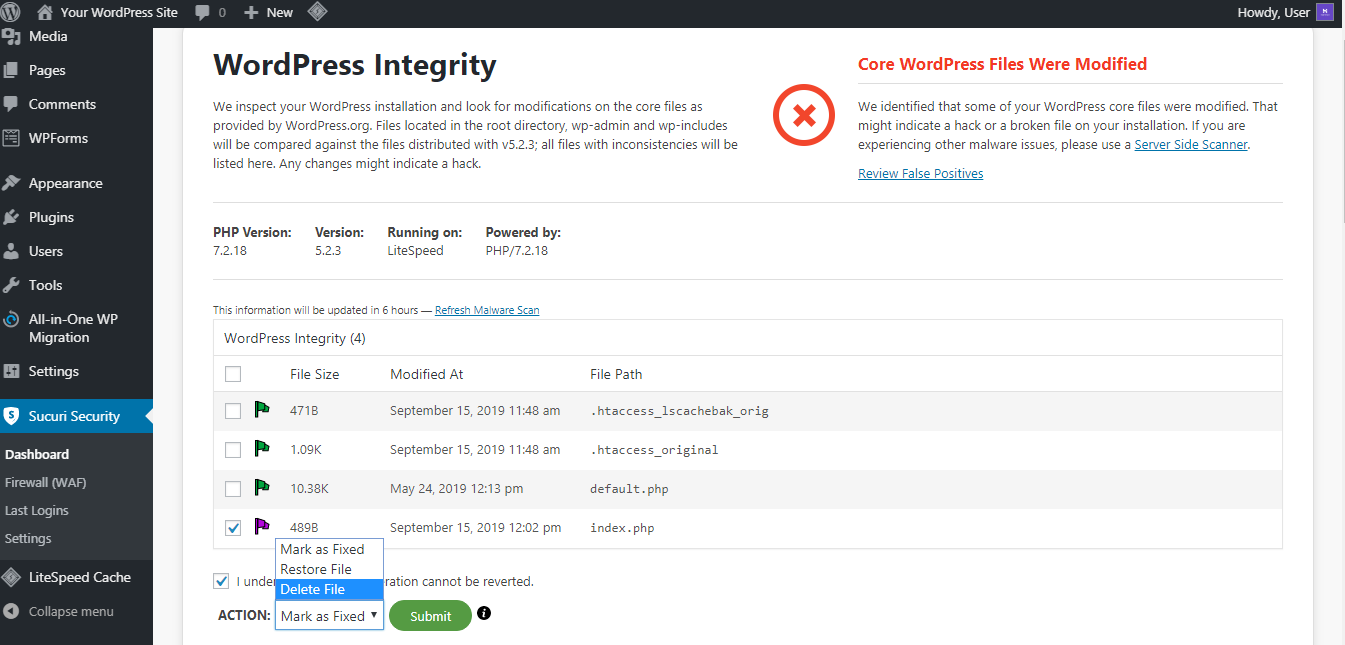Viewport: 1345px width, 645px height.
Task: Toggle the select-all checkbox in table header
Action: [x=233, y=374]
